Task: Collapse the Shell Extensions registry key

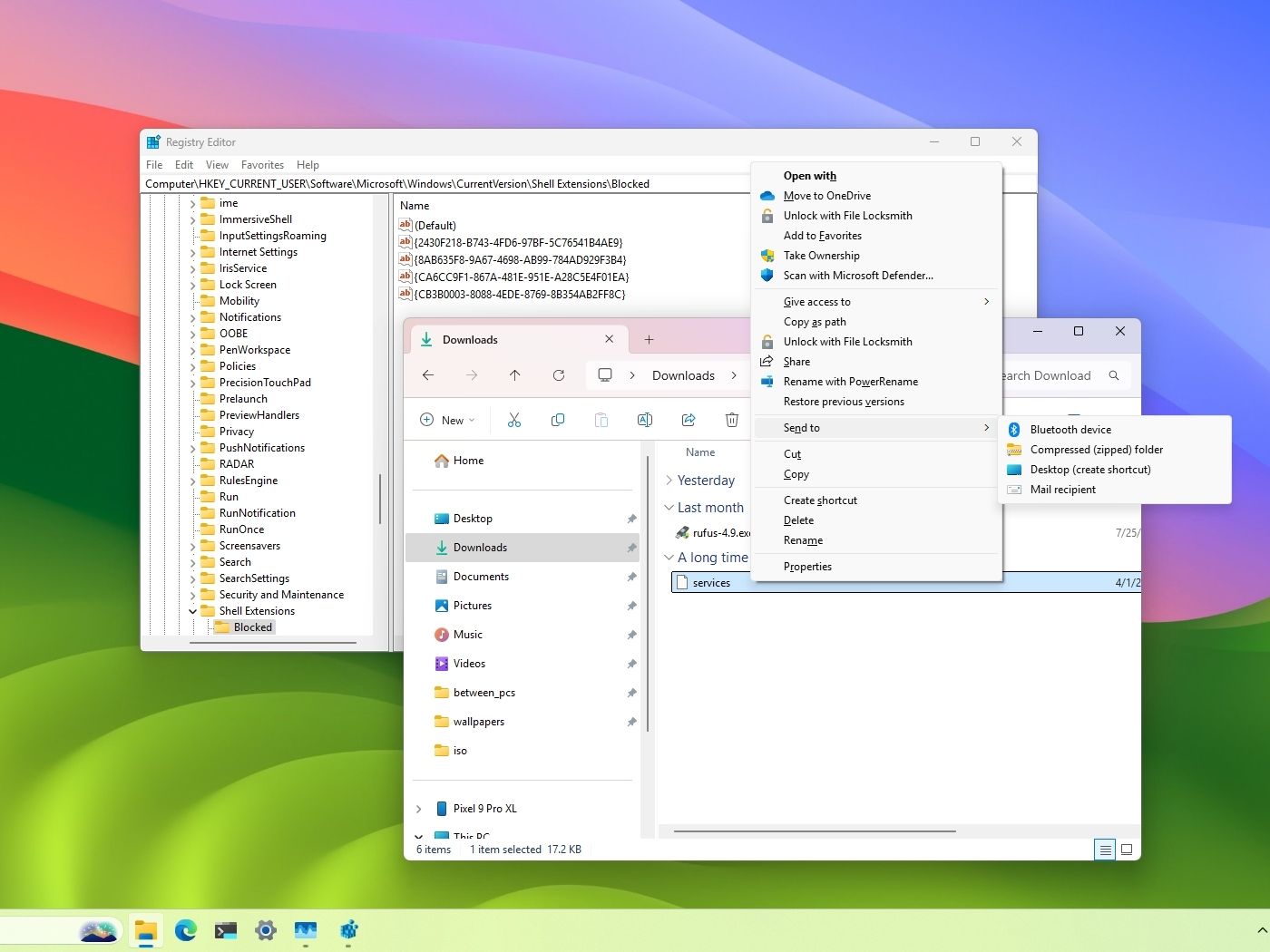Action: coord(193,611)
